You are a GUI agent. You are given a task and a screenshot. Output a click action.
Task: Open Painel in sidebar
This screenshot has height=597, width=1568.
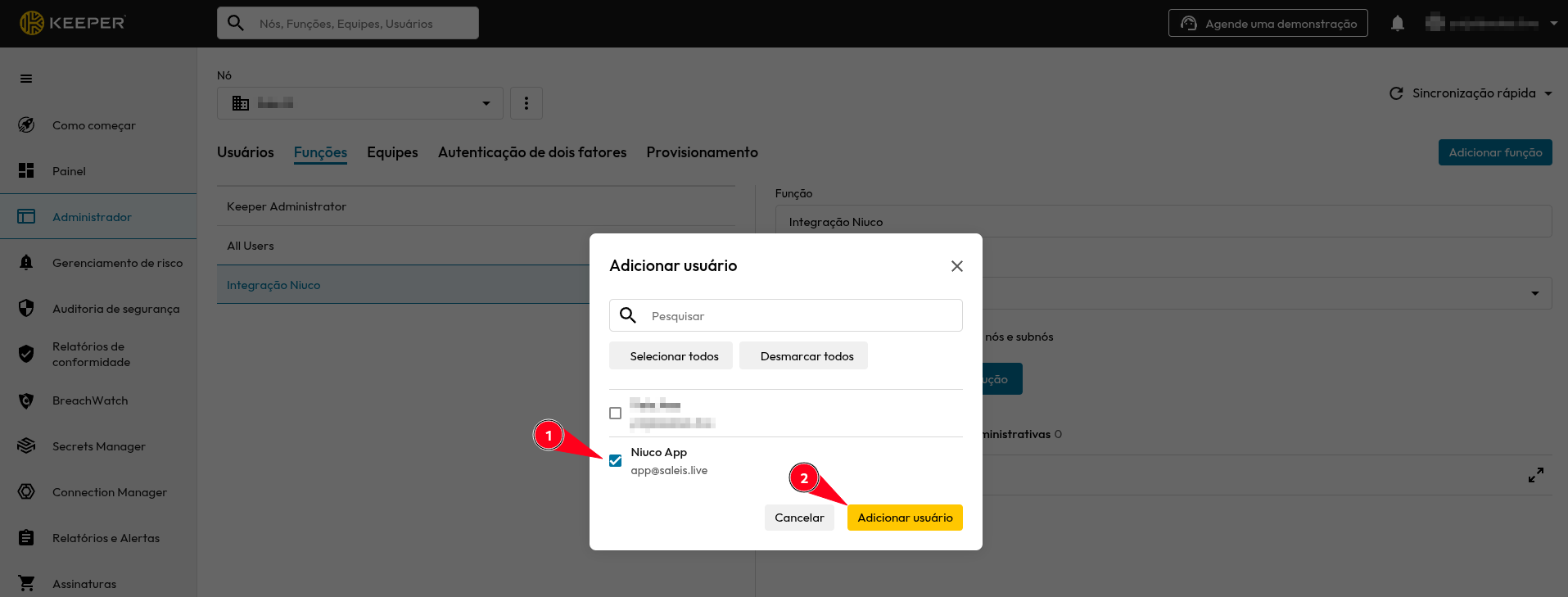pos(98,171)
